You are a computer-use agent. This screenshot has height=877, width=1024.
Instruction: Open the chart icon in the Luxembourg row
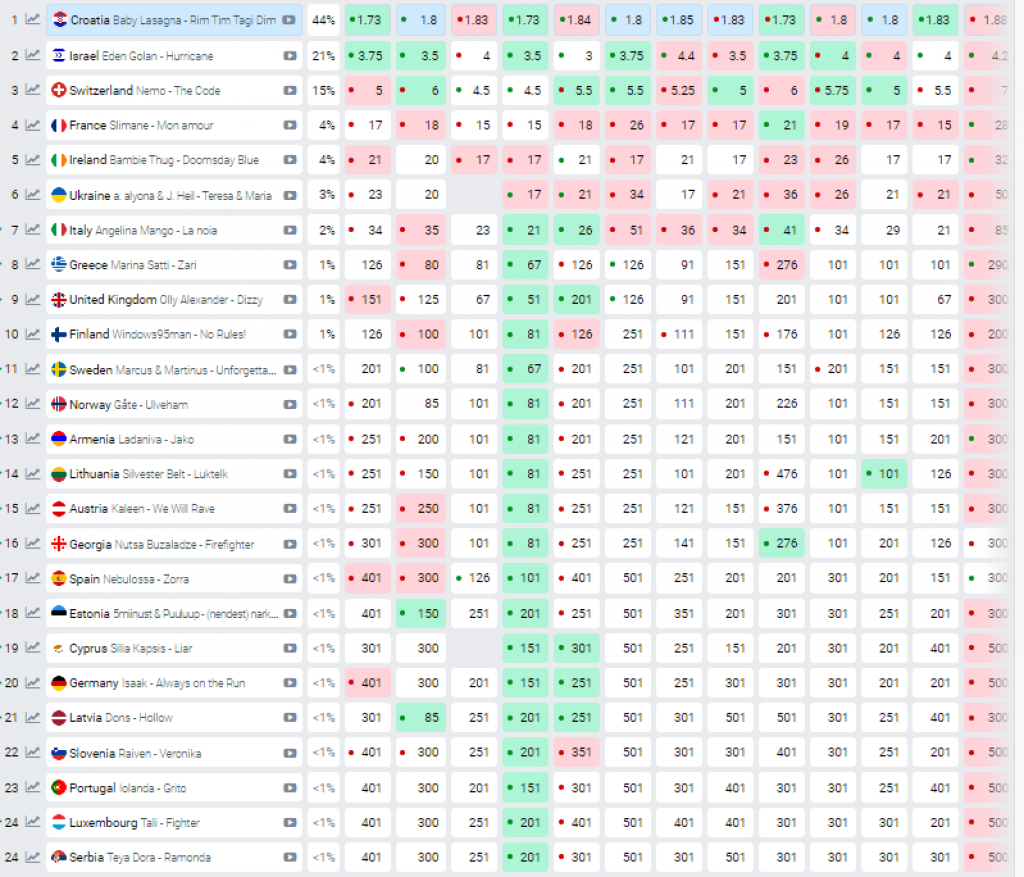tap(33, 822)
